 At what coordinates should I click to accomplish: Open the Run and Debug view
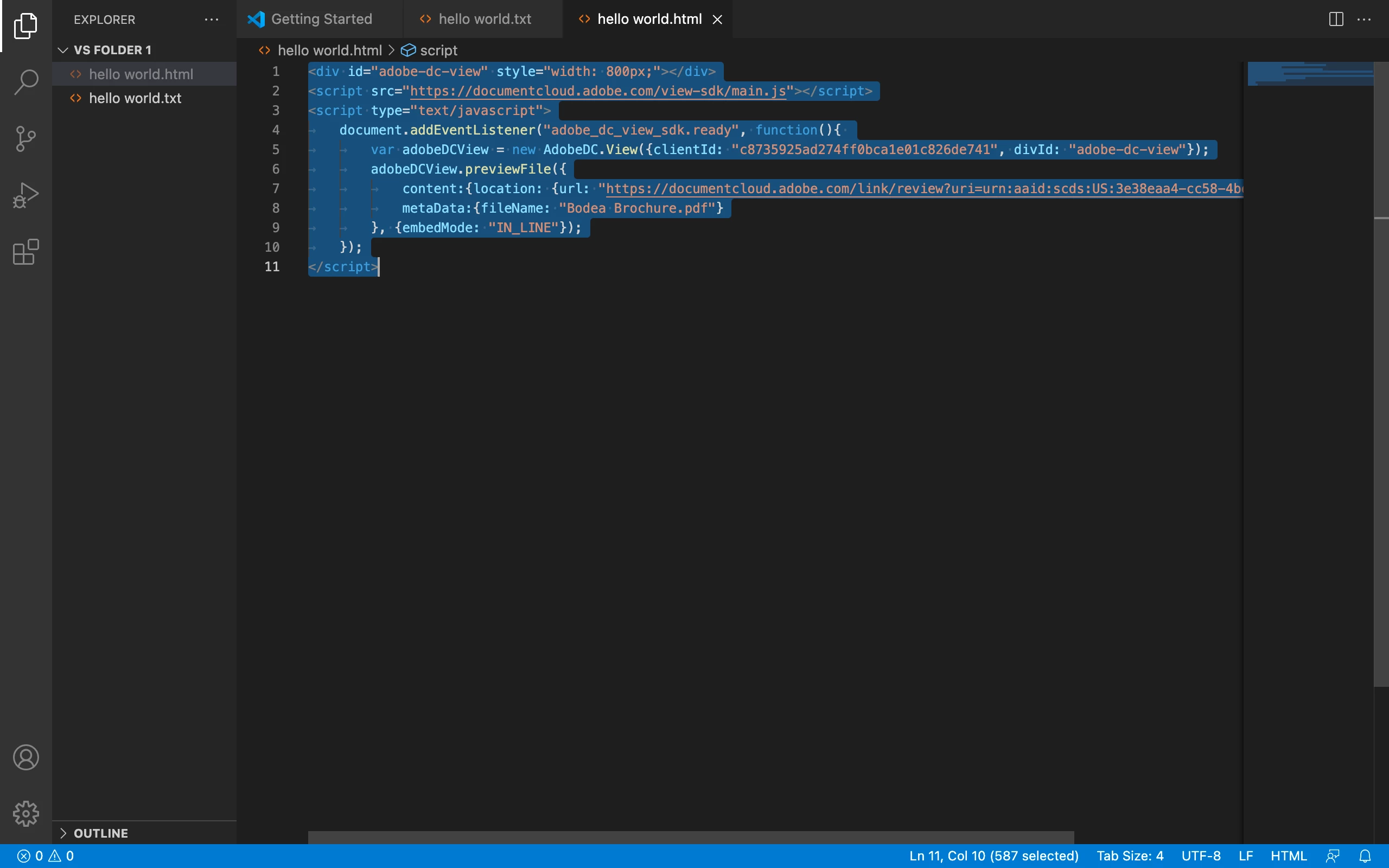coord(26,195)
